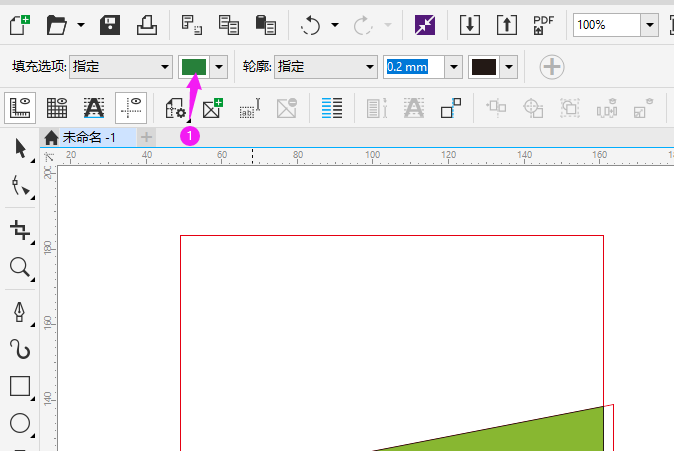The height and width of the screenshot is (451, 674).
Task: Cut selection using the toolbar icon
Action: coord(192,25)
